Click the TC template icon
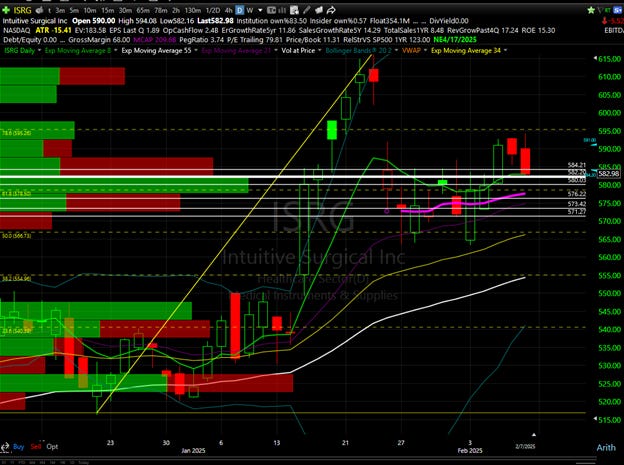 pos(271,10)
